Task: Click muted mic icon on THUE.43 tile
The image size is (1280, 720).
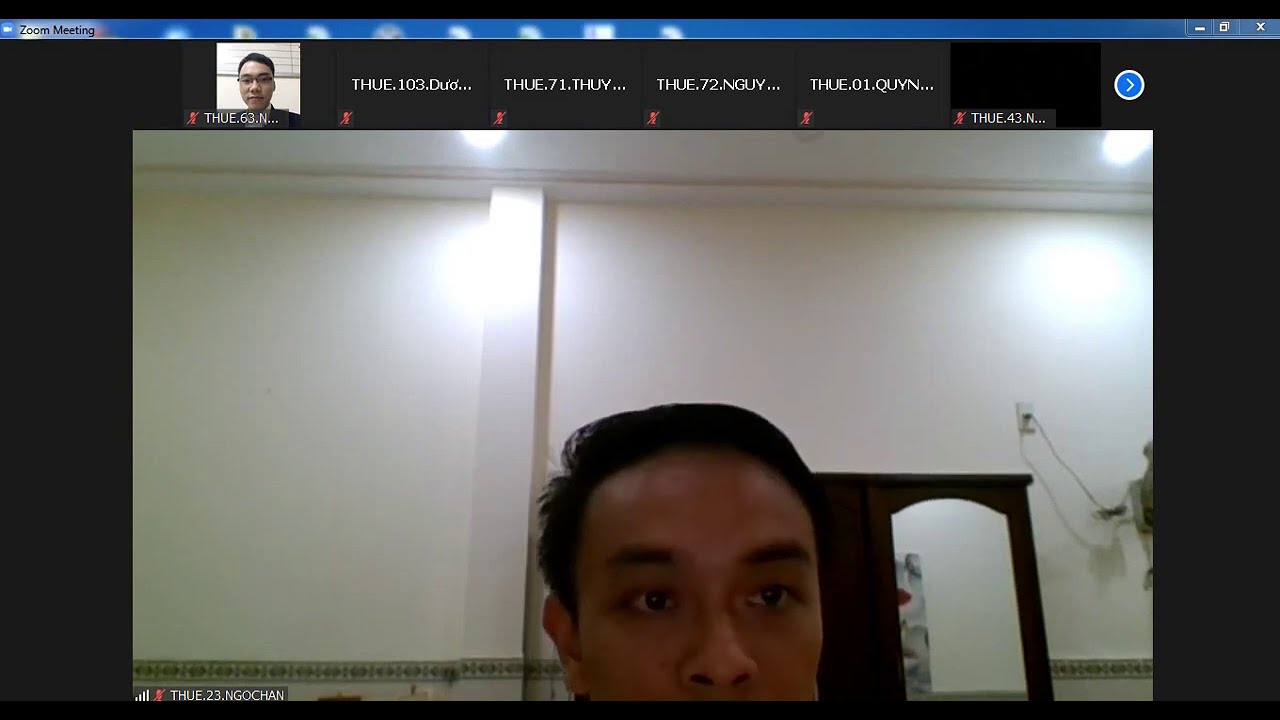Action: click(960, 118)
